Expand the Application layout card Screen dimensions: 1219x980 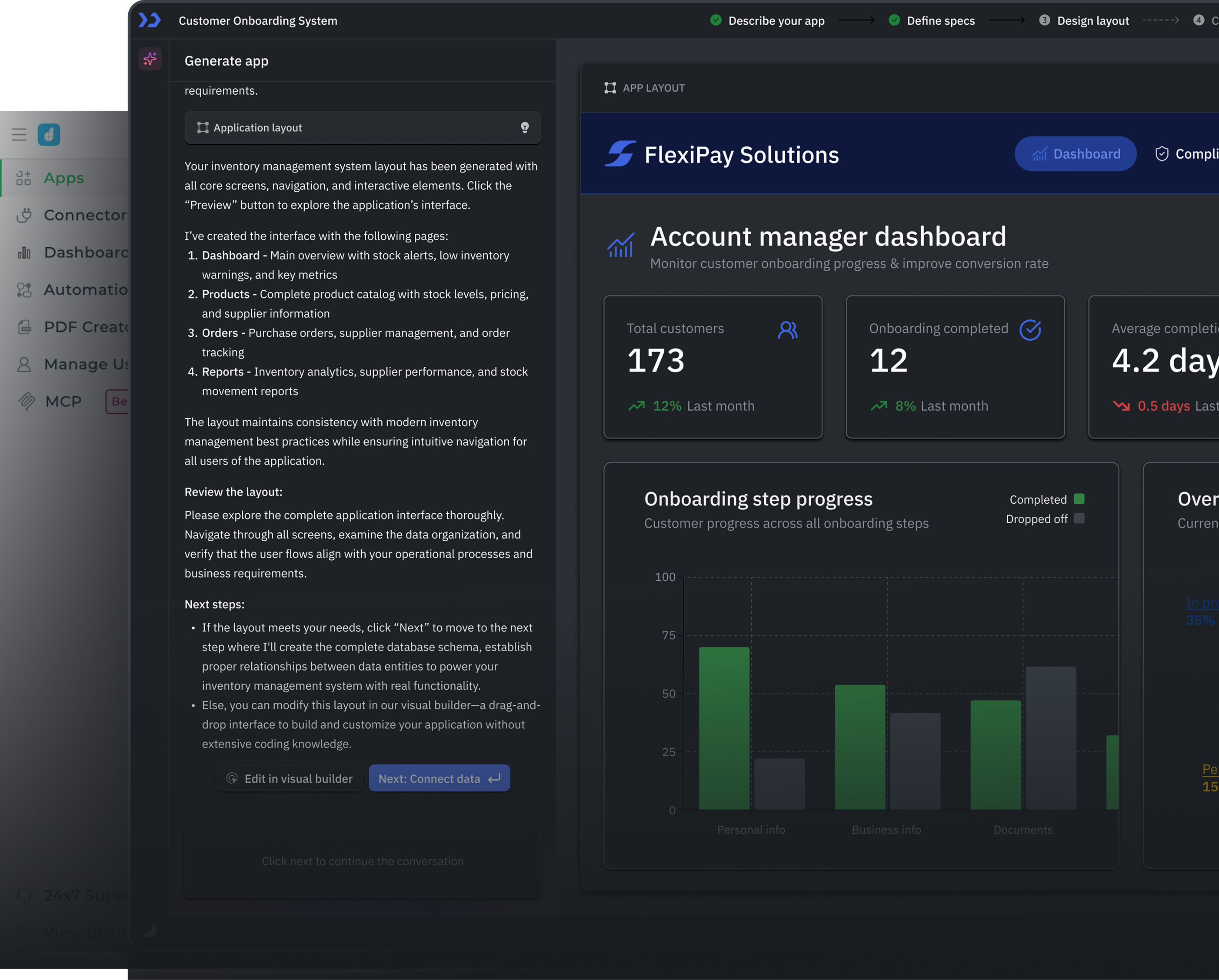[x=362, y=128]
